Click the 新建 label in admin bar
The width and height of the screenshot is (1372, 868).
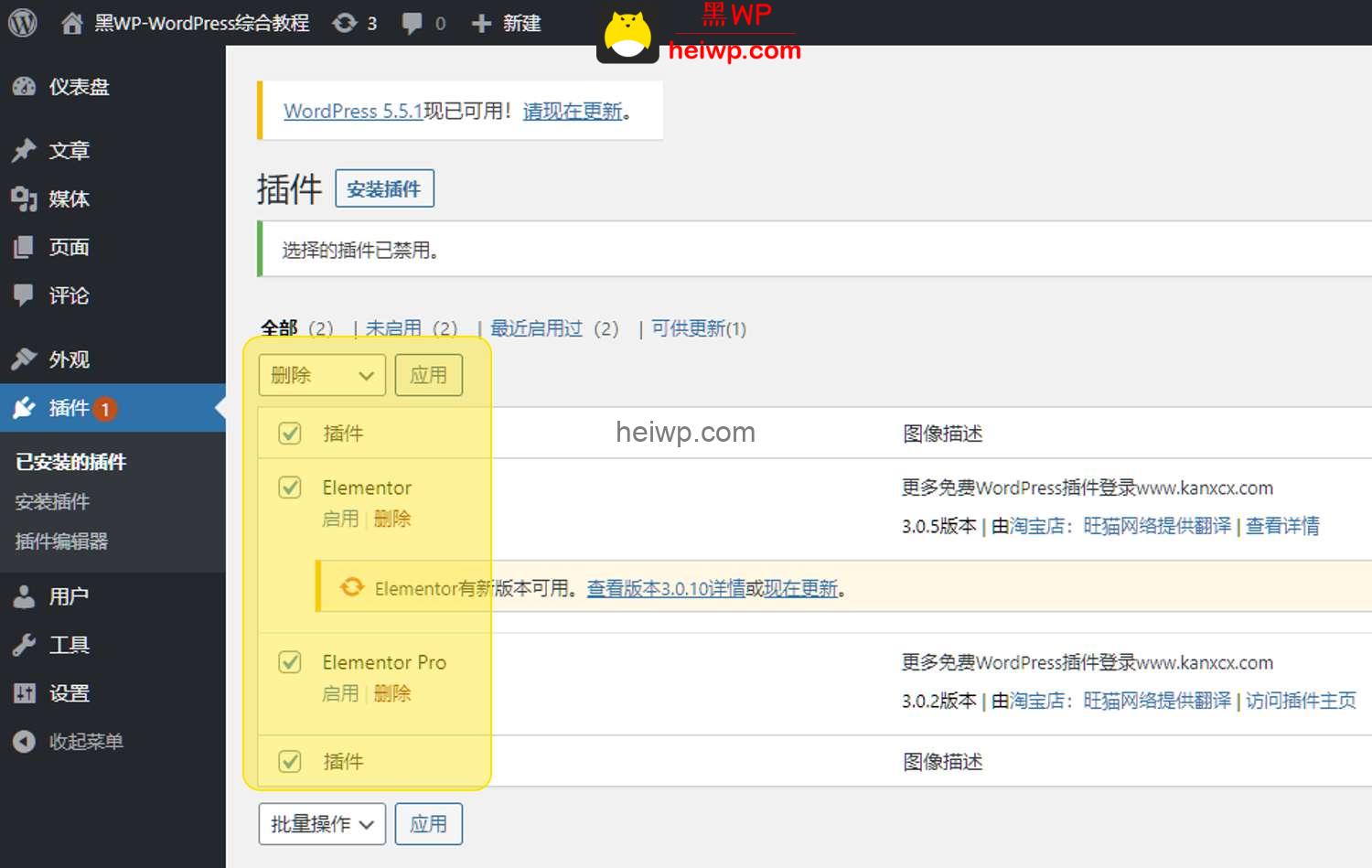(522, 23)
